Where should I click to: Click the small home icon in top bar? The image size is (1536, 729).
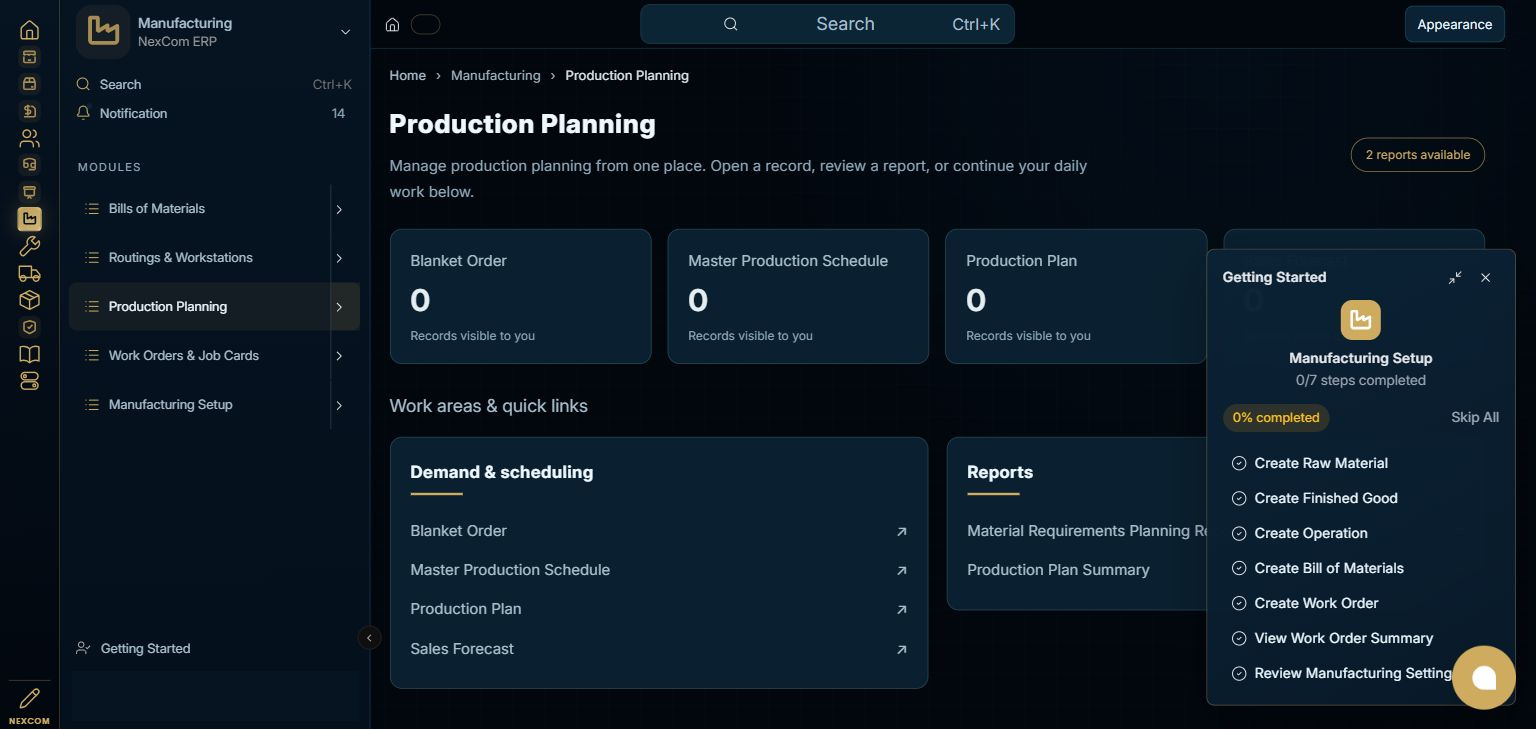[393, 25]
